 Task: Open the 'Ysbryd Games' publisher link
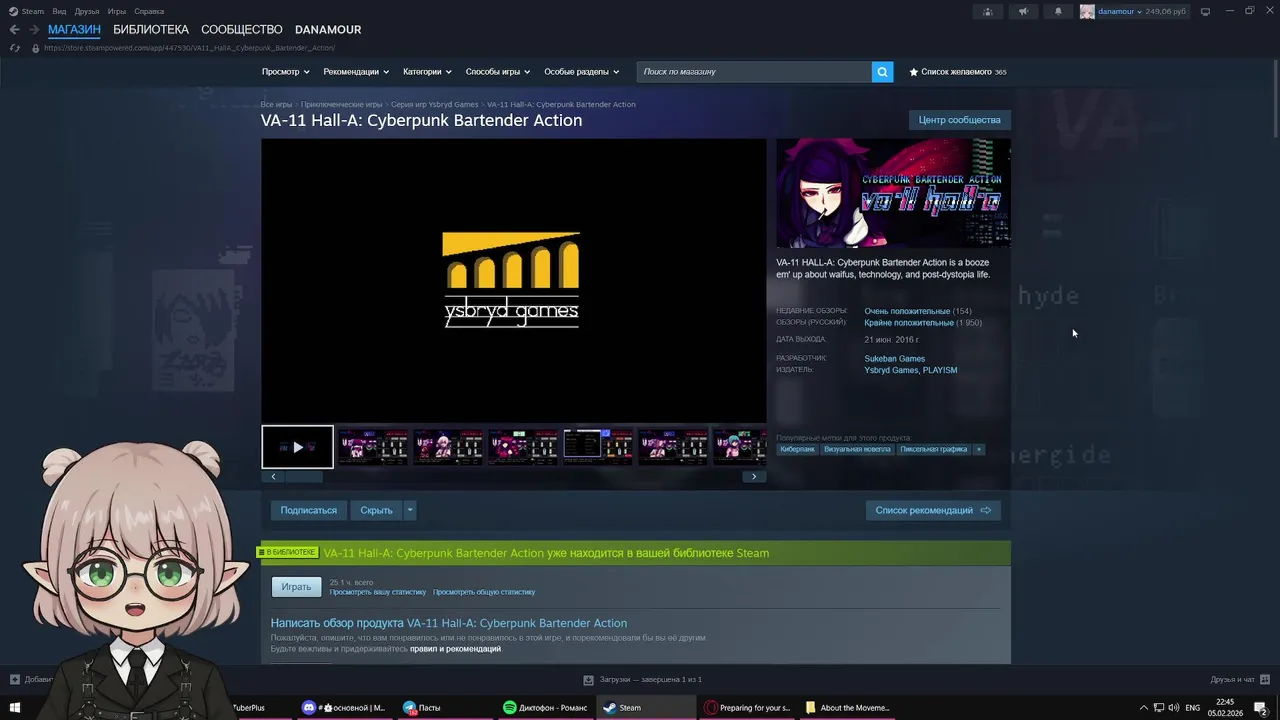891,370
